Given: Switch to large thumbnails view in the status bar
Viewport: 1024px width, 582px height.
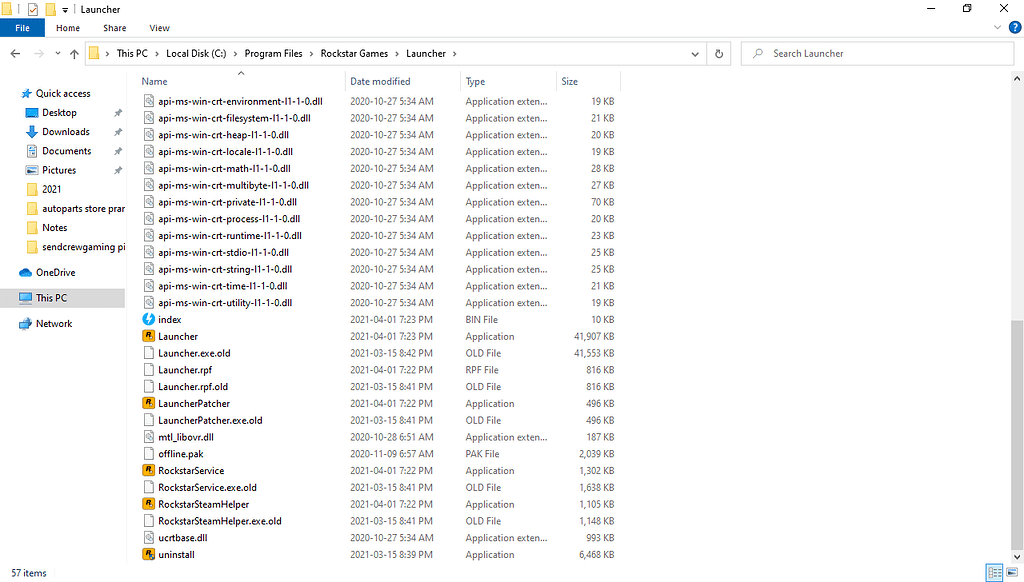Looking at the screenshot, I should [1012, 572].
